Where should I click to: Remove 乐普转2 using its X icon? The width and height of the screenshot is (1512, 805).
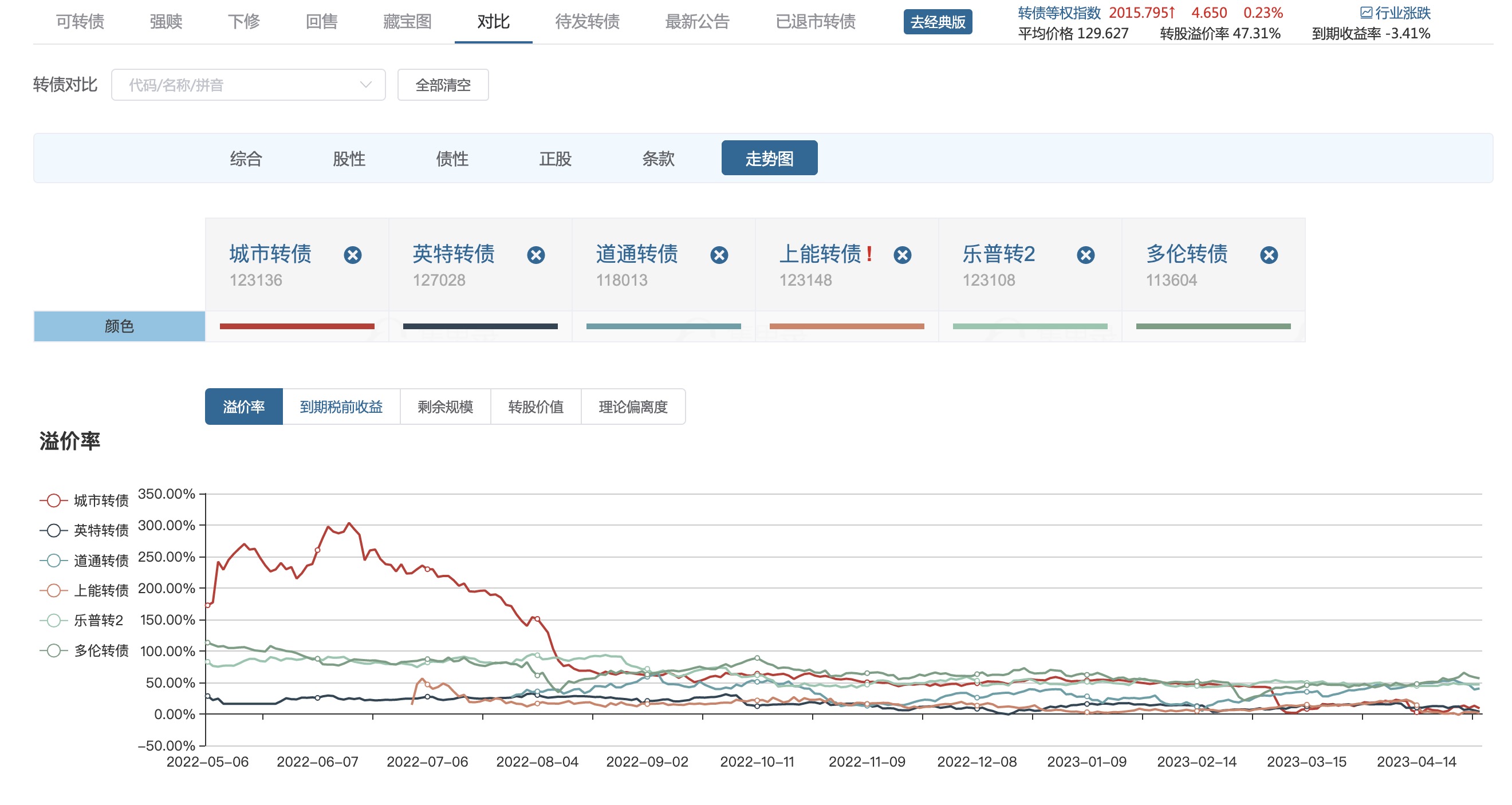click(x=1085, y=255)
